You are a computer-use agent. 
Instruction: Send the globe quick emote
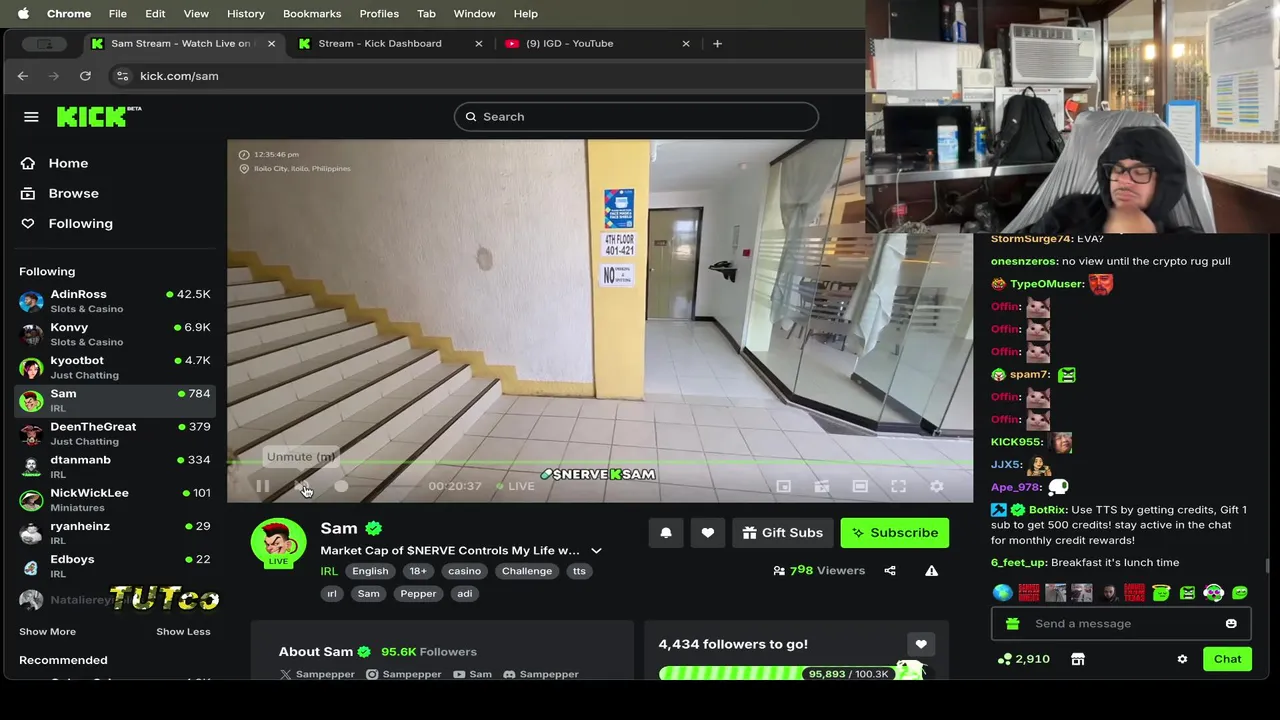1002,592
